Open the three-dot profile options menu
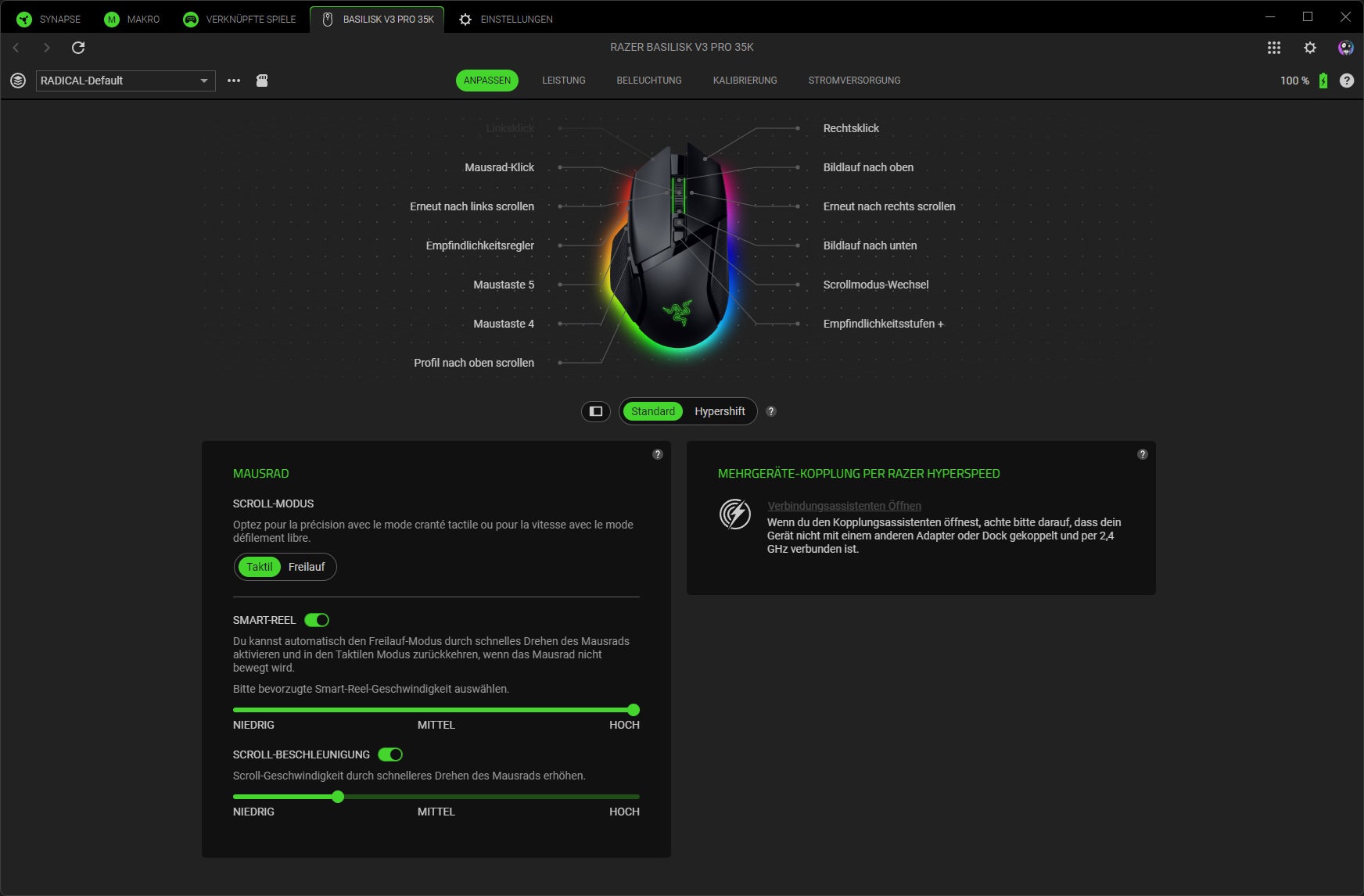 coord(234,81)
